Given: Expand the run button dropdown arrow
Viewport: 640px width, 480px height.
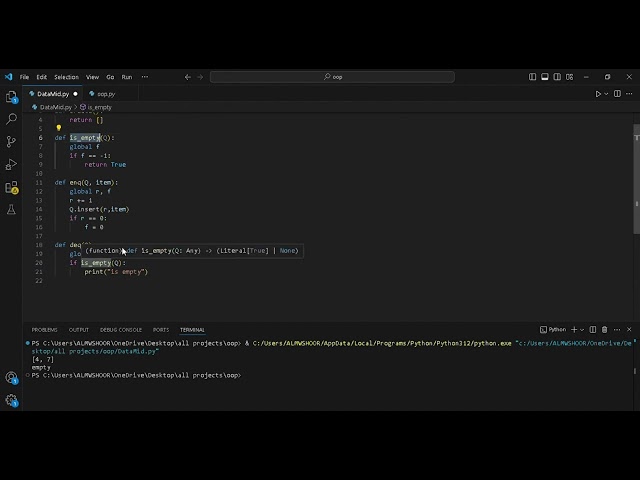Looking at the screenshot, I should pyautogui.click(x=607, y=94).
